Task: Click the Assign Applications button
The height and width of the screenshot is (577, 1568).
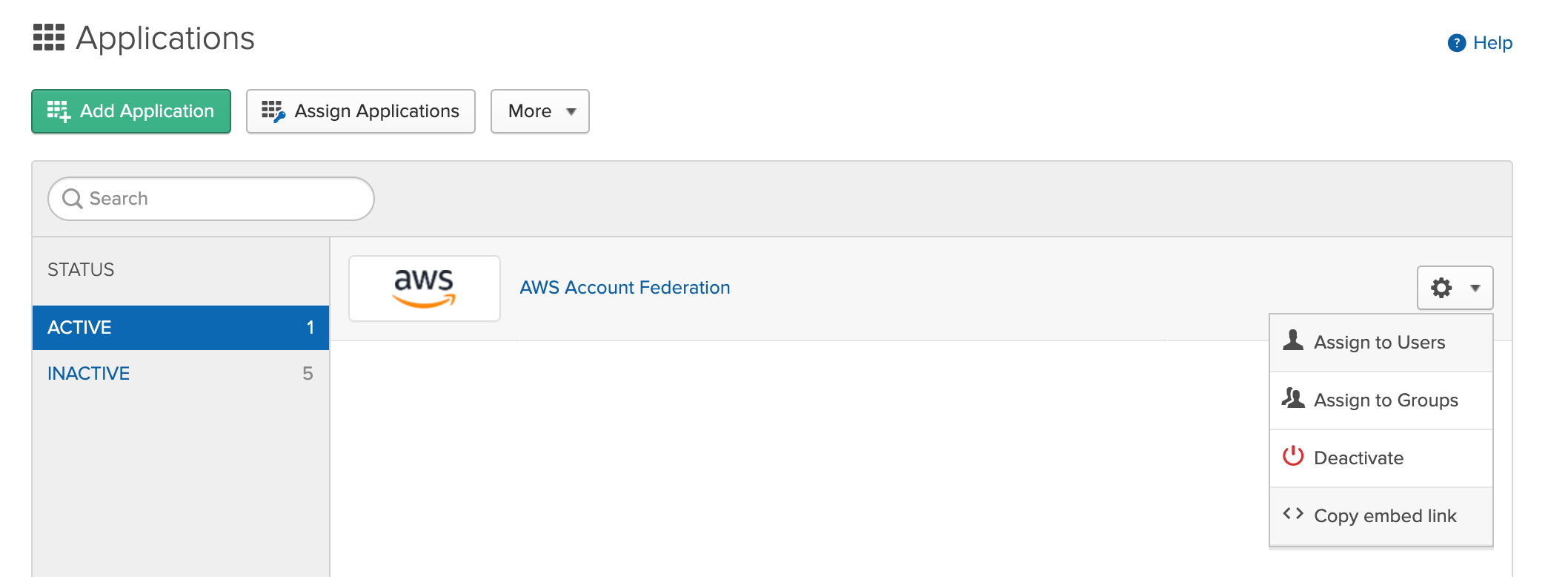Action: (x=360, y=111)
